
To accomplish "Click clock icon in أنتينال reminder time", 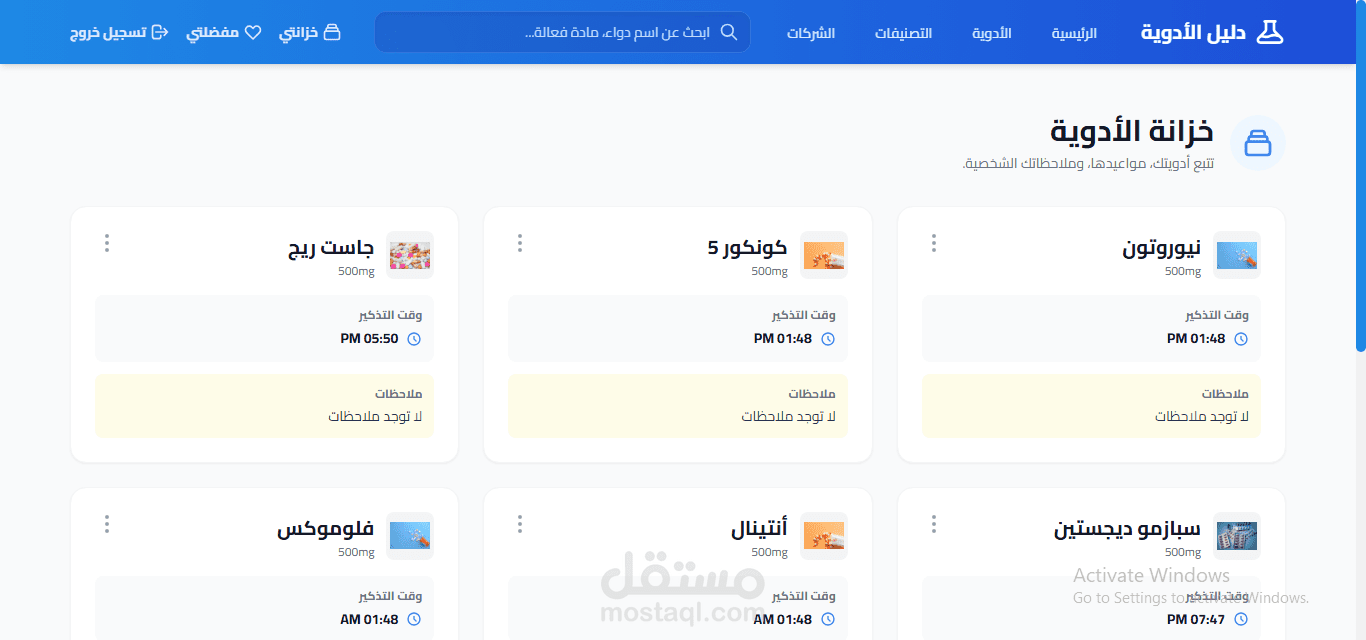I will [x=828, y=620].
